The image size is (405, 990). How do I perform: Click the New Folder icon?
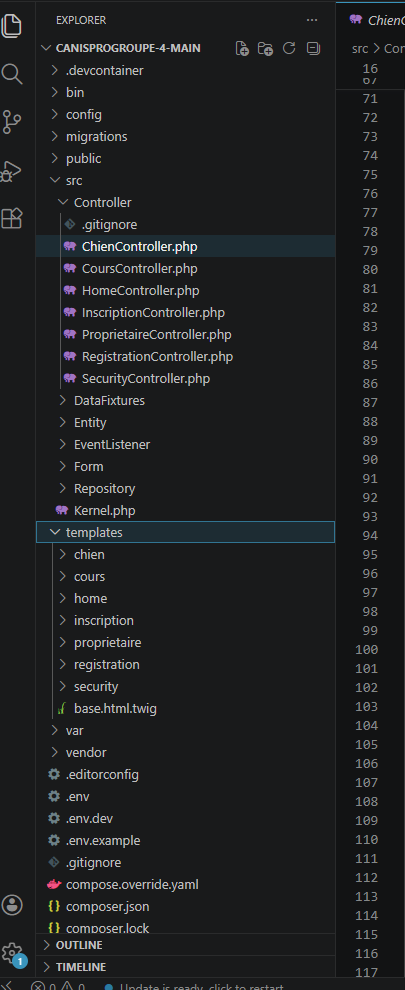click(x=265, y=49)
